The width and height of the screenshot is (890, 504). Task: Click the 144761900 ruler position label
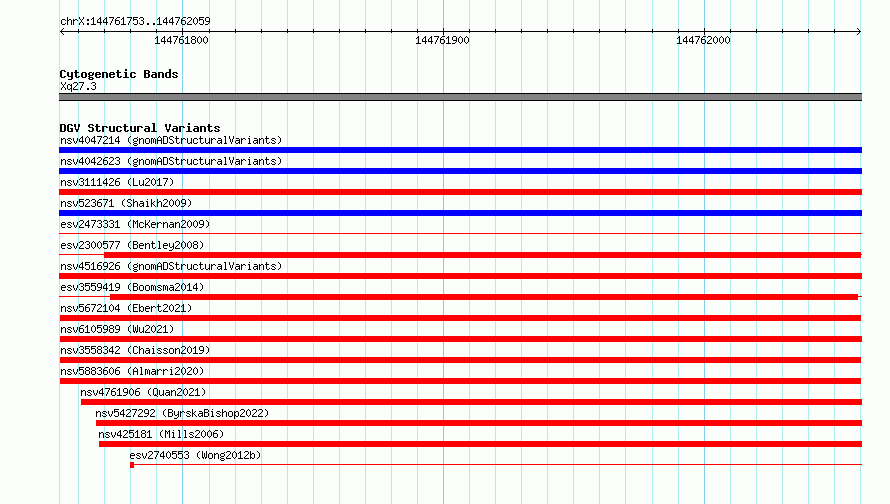click(x=442, y=40)
